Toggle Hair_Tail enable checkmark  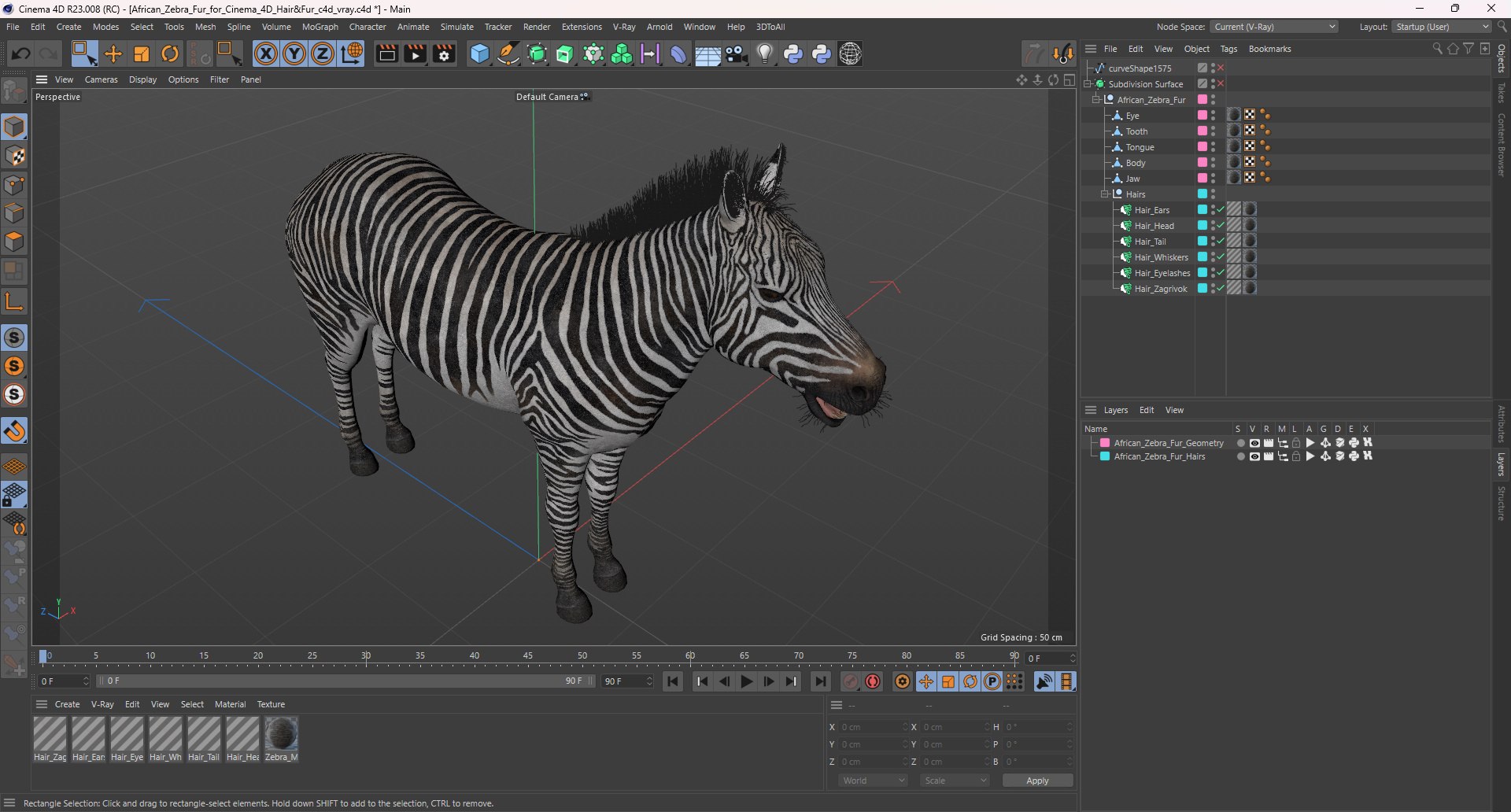click(1221, 241)
